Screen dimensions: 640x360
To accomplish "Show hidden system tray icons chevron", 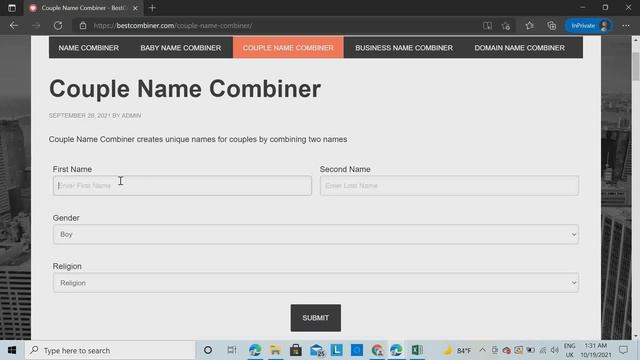I will tap(482, 350).
